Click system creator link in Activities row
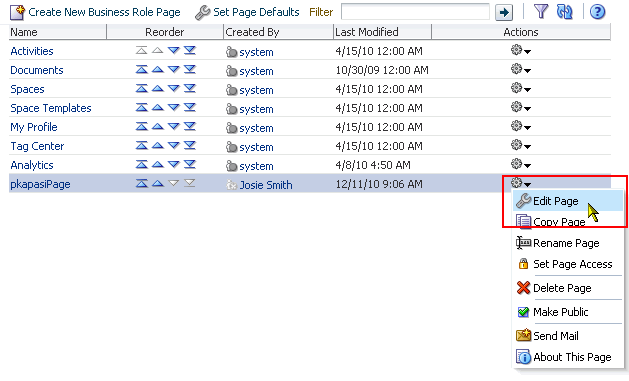The image size is (629, 381). pyautogui.click(x=256, y=52)
